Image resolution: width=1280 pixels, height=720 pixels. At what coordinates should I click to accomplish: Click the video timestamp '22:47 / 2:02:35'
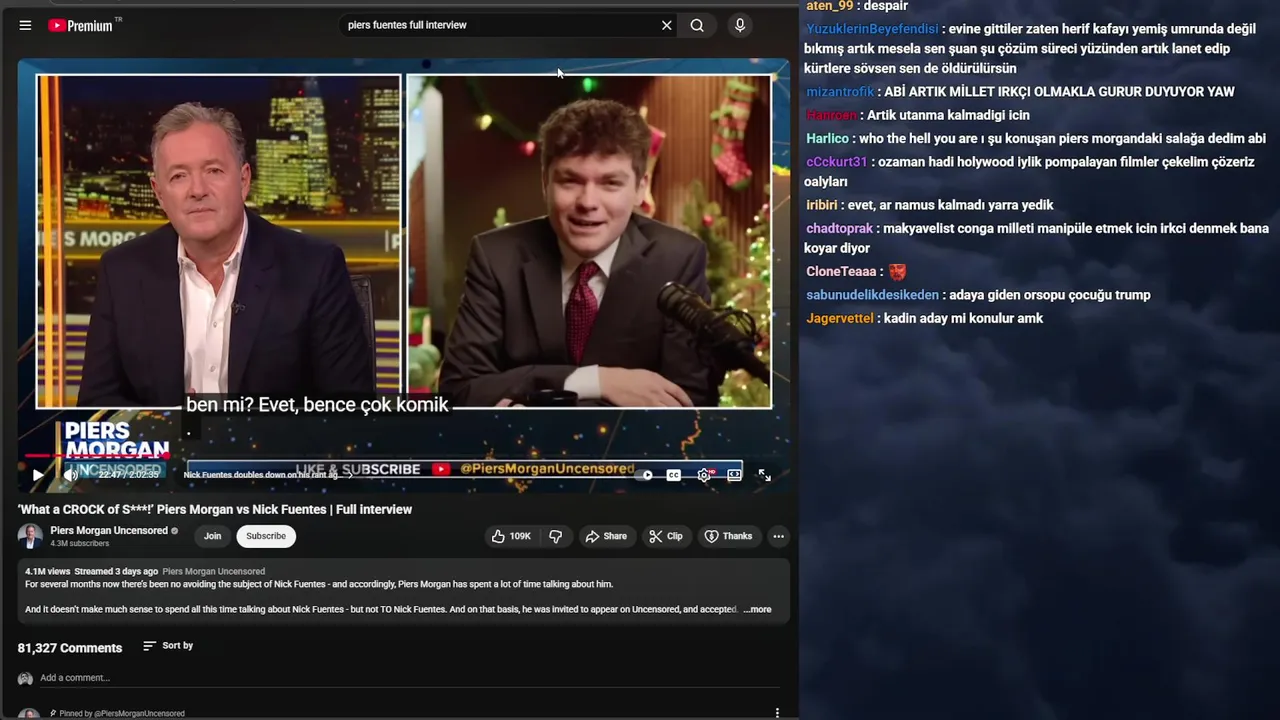point(128,475)
